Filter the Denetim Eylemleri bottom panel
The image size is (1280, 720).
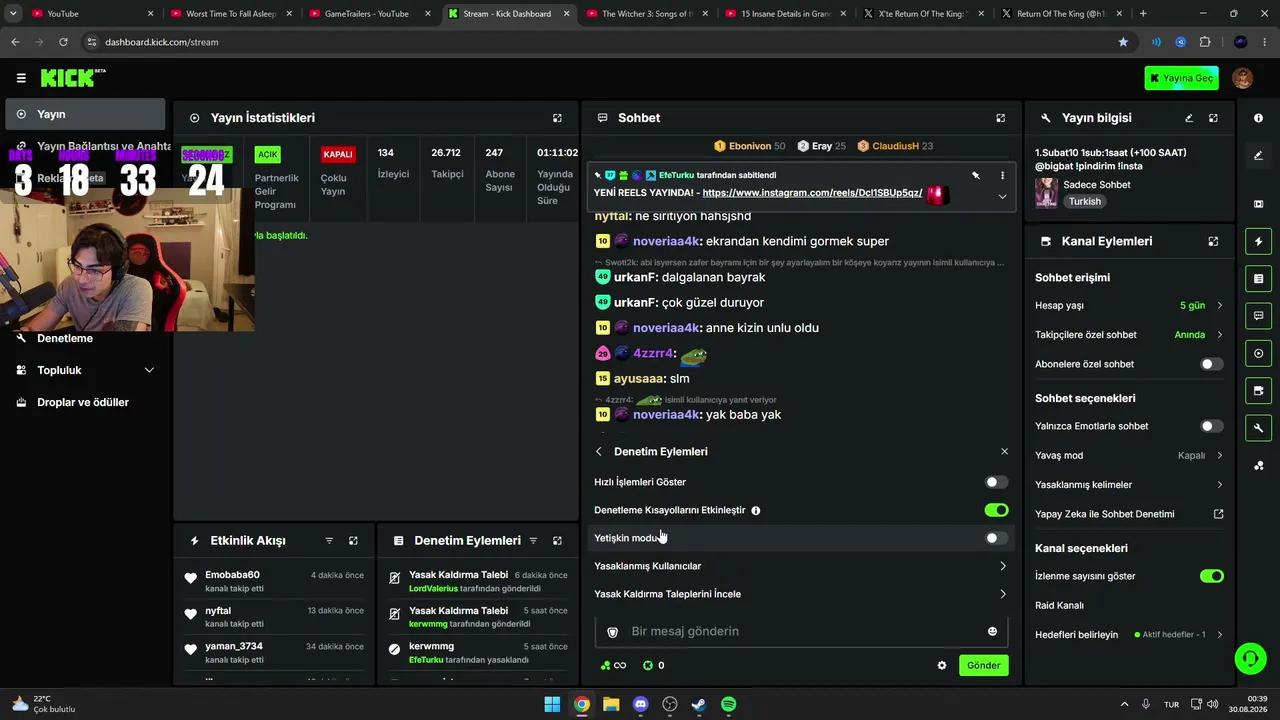coord(533,541)
